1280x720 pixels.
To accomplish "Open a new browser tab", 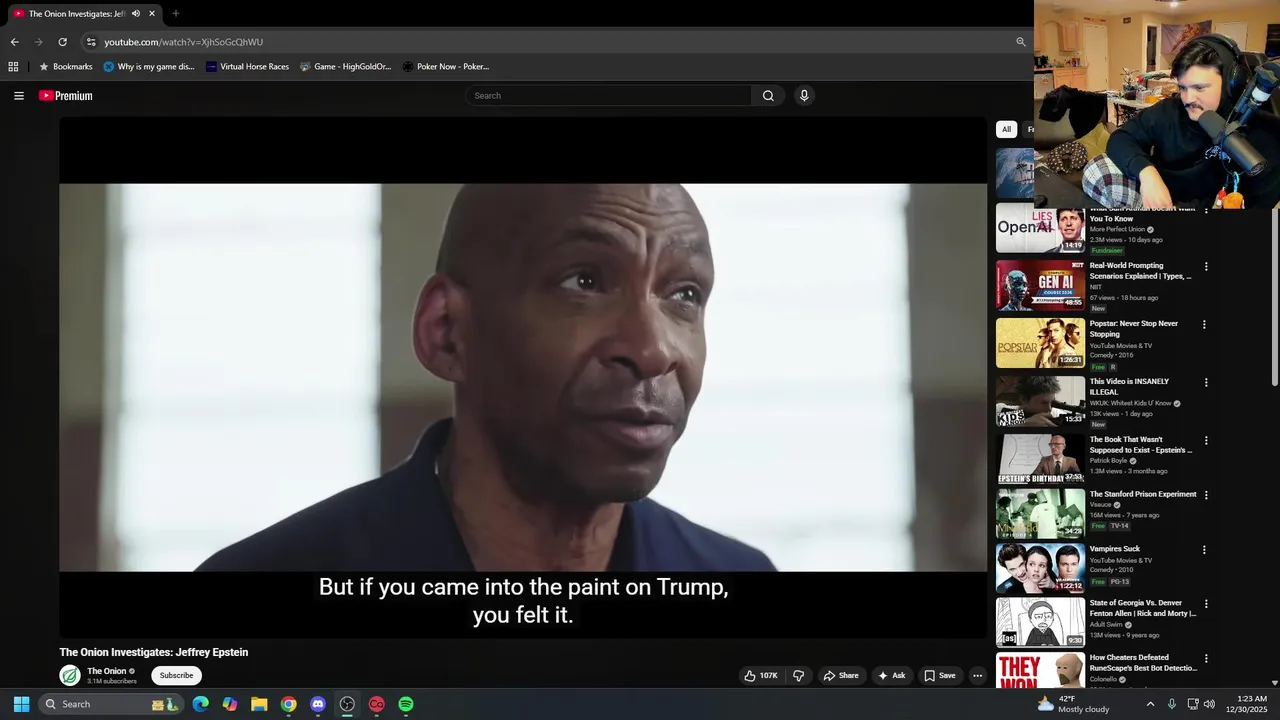I will click(176, 14).
